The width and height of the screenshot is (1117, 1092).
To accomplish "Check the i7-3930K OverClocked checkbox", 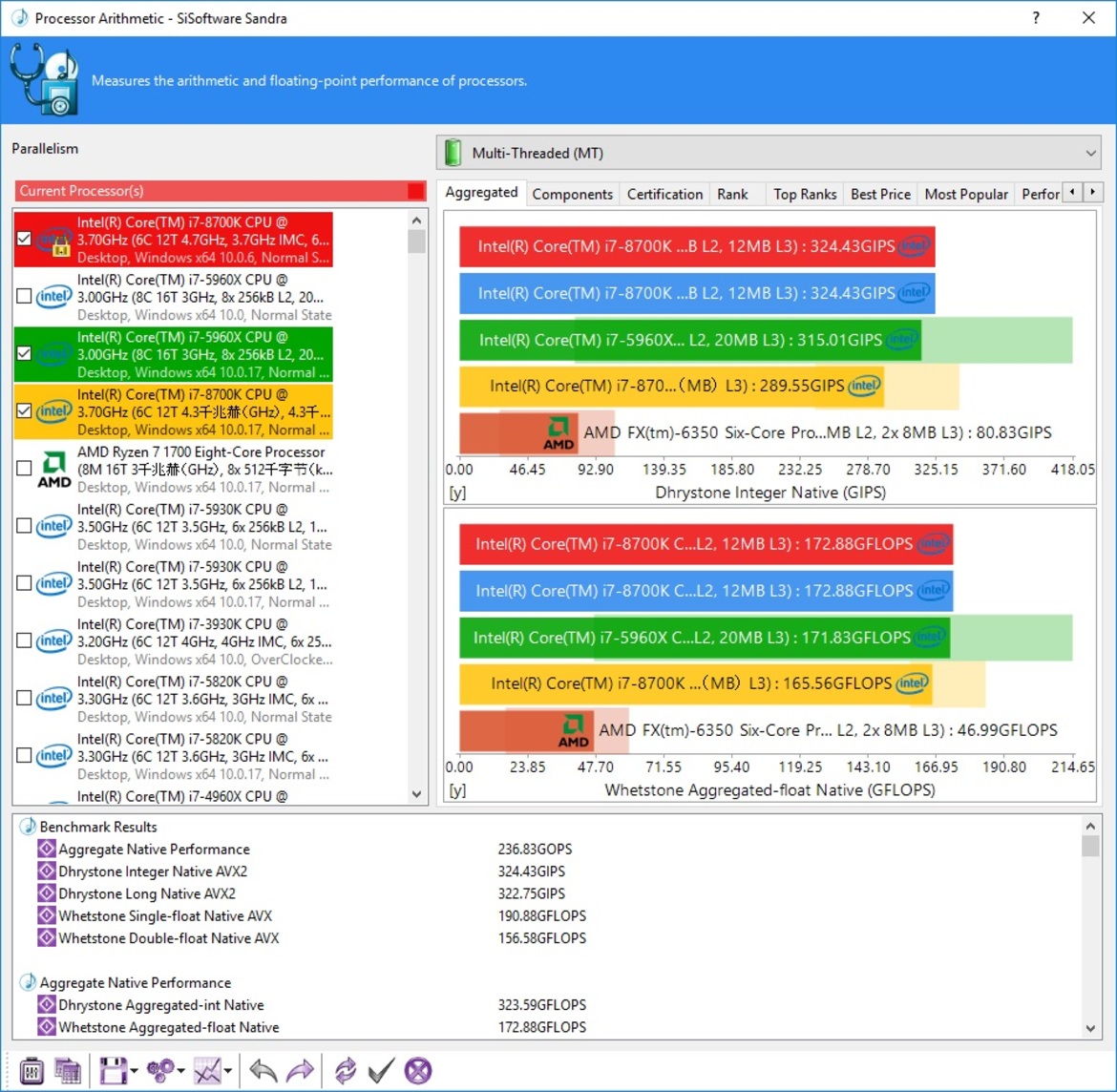I will [x=24, y=640].
